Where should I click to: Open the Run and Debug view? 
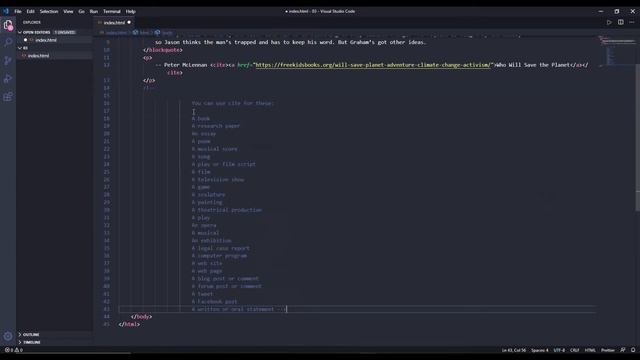(8, 78)
